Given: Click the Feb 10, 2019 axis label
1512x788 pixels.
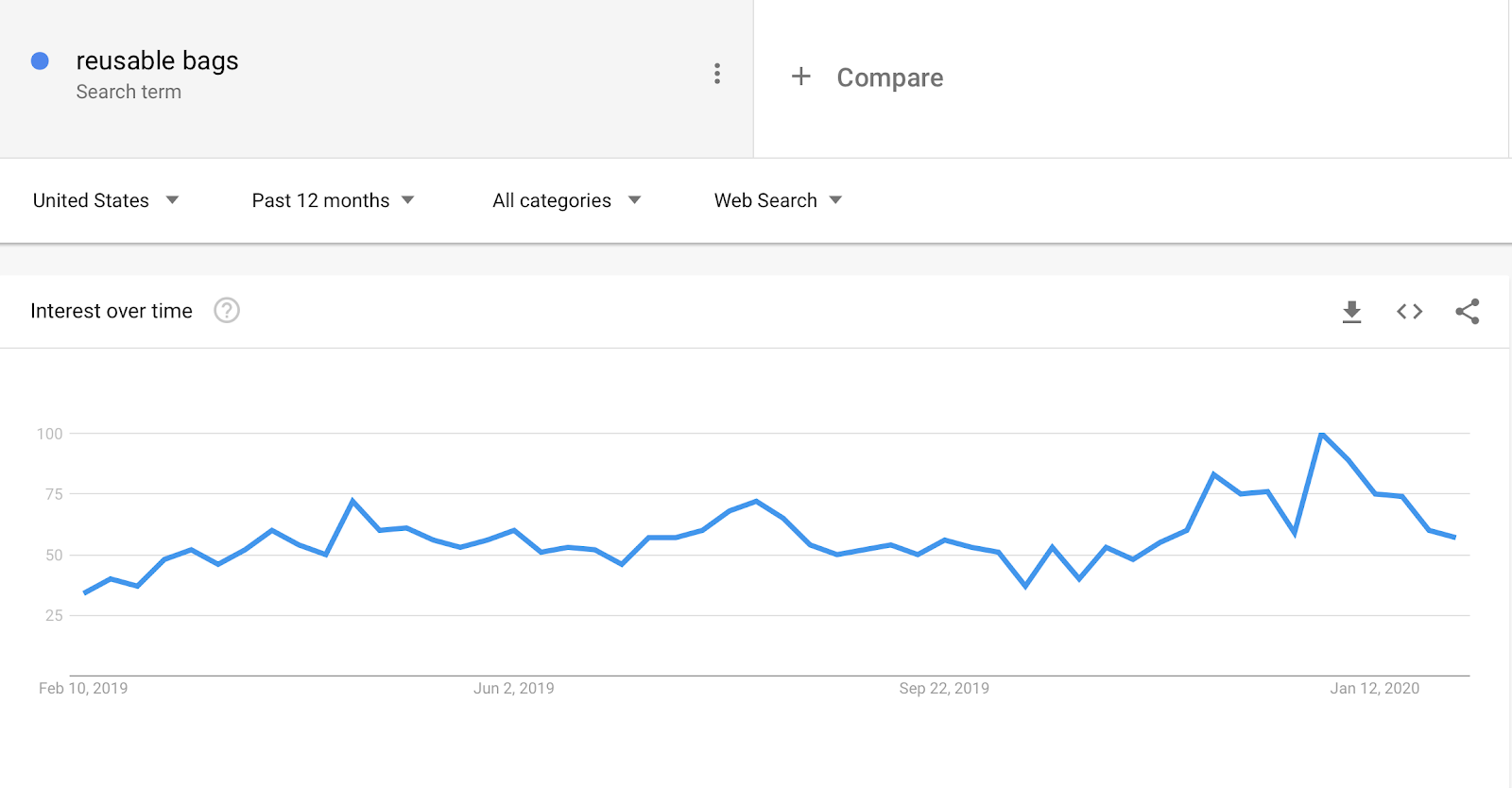Looking at the screenshot, I should click(83, 689).
